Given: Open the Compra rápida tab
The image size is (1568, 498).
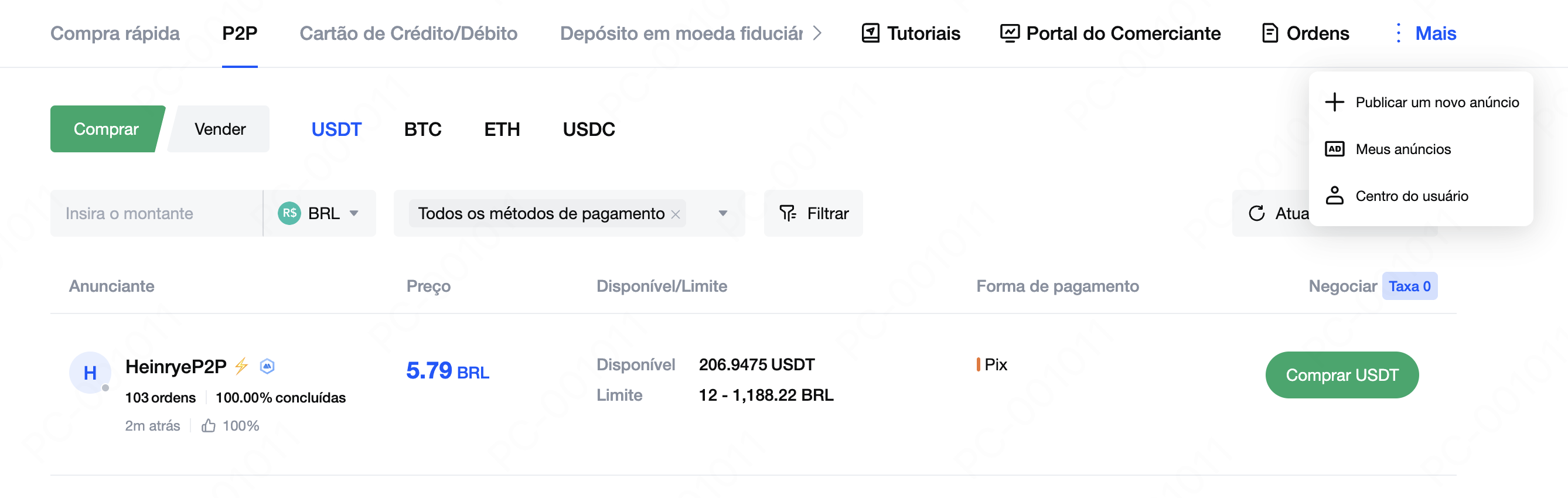Looking at the screenshot, I should [x=114, y=33].
